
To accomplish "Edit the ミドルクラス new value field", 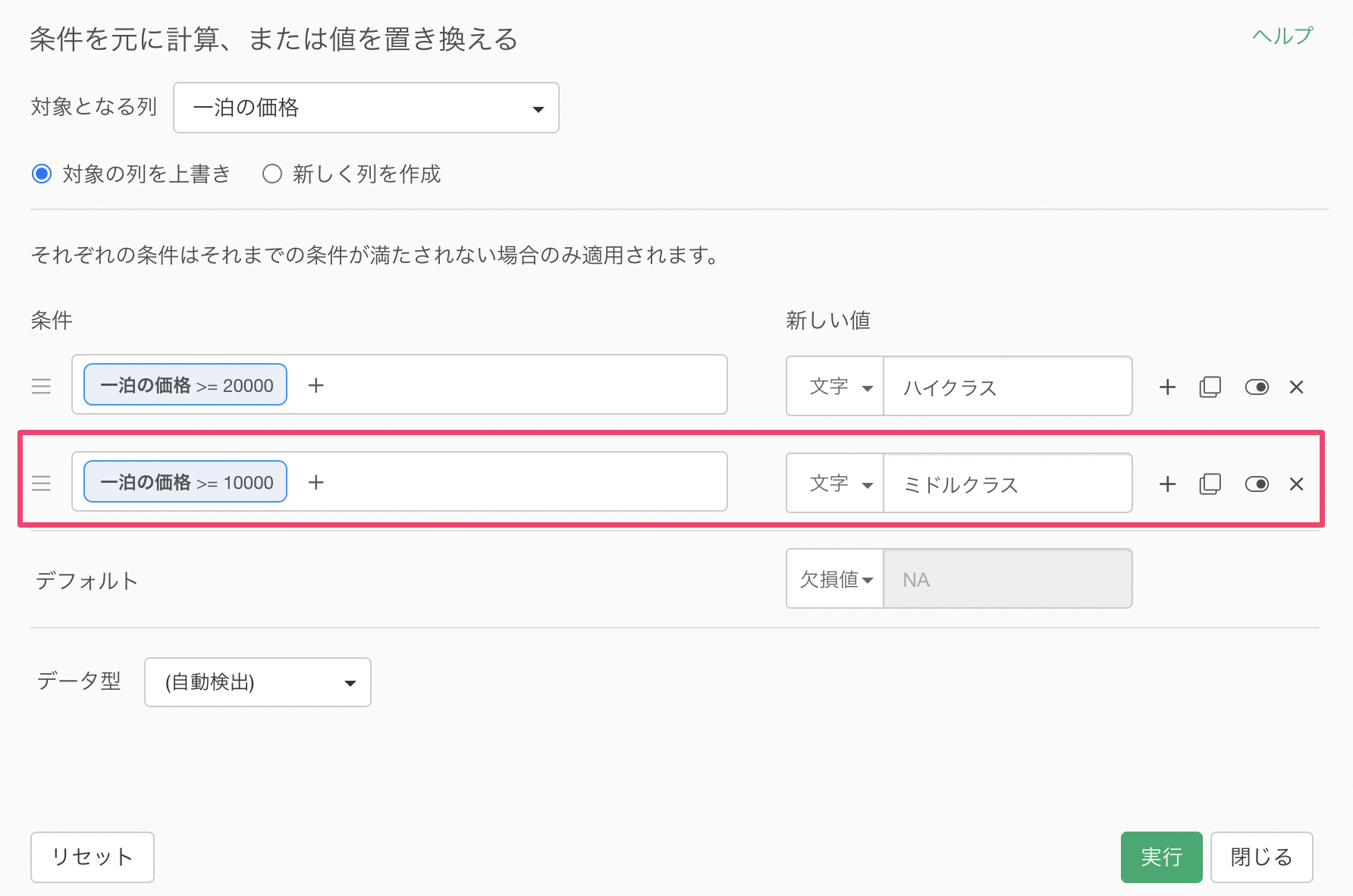I will (1007, 484).
